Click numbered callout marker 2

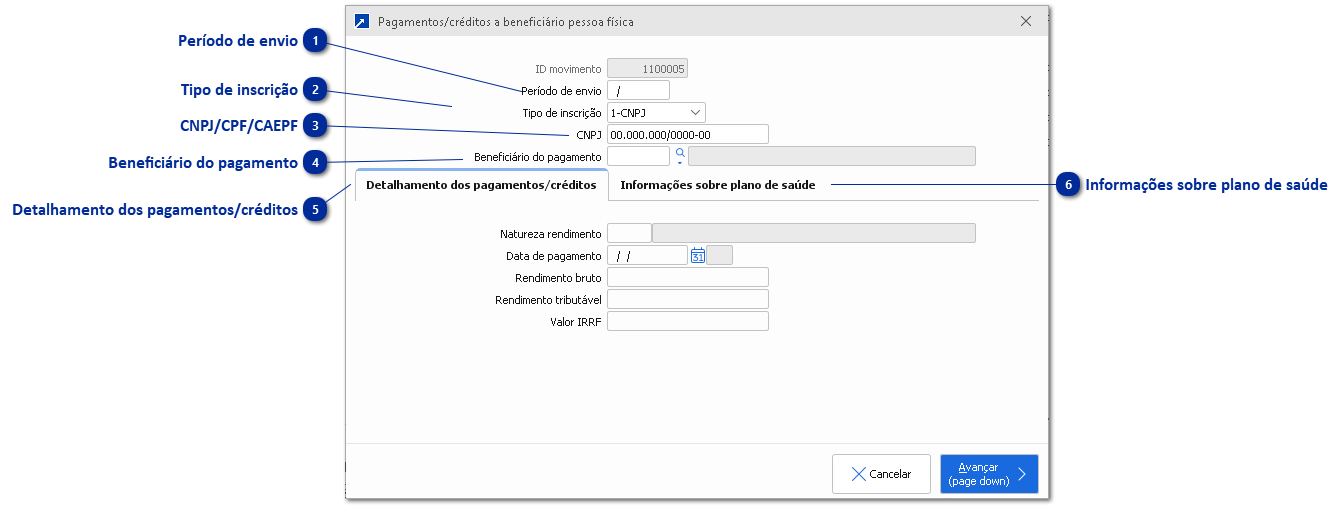(x=316, y=90)
